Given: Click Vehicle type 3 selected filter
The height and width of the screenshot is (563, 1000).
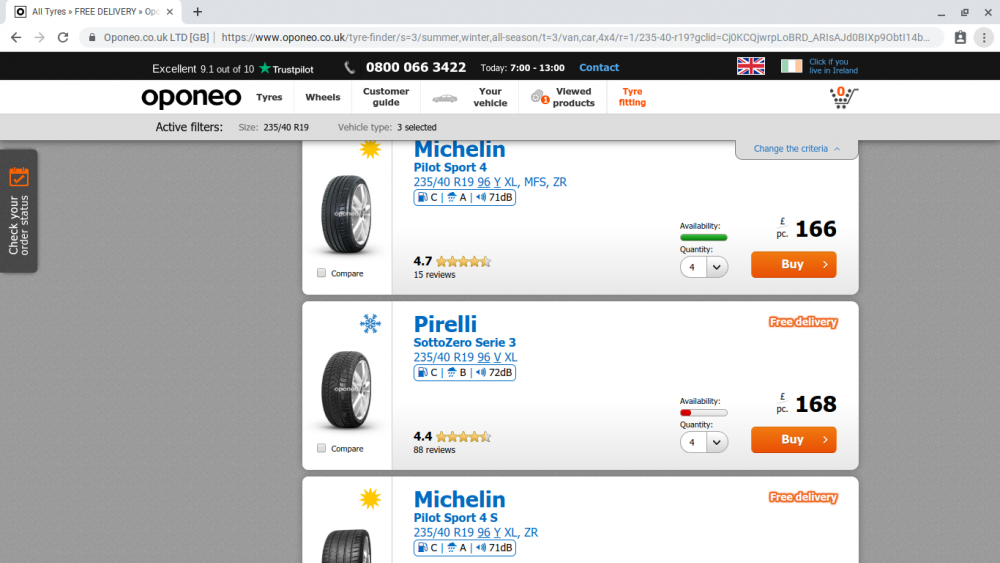Looking at the screenshot, I should [x=387, y=128].
